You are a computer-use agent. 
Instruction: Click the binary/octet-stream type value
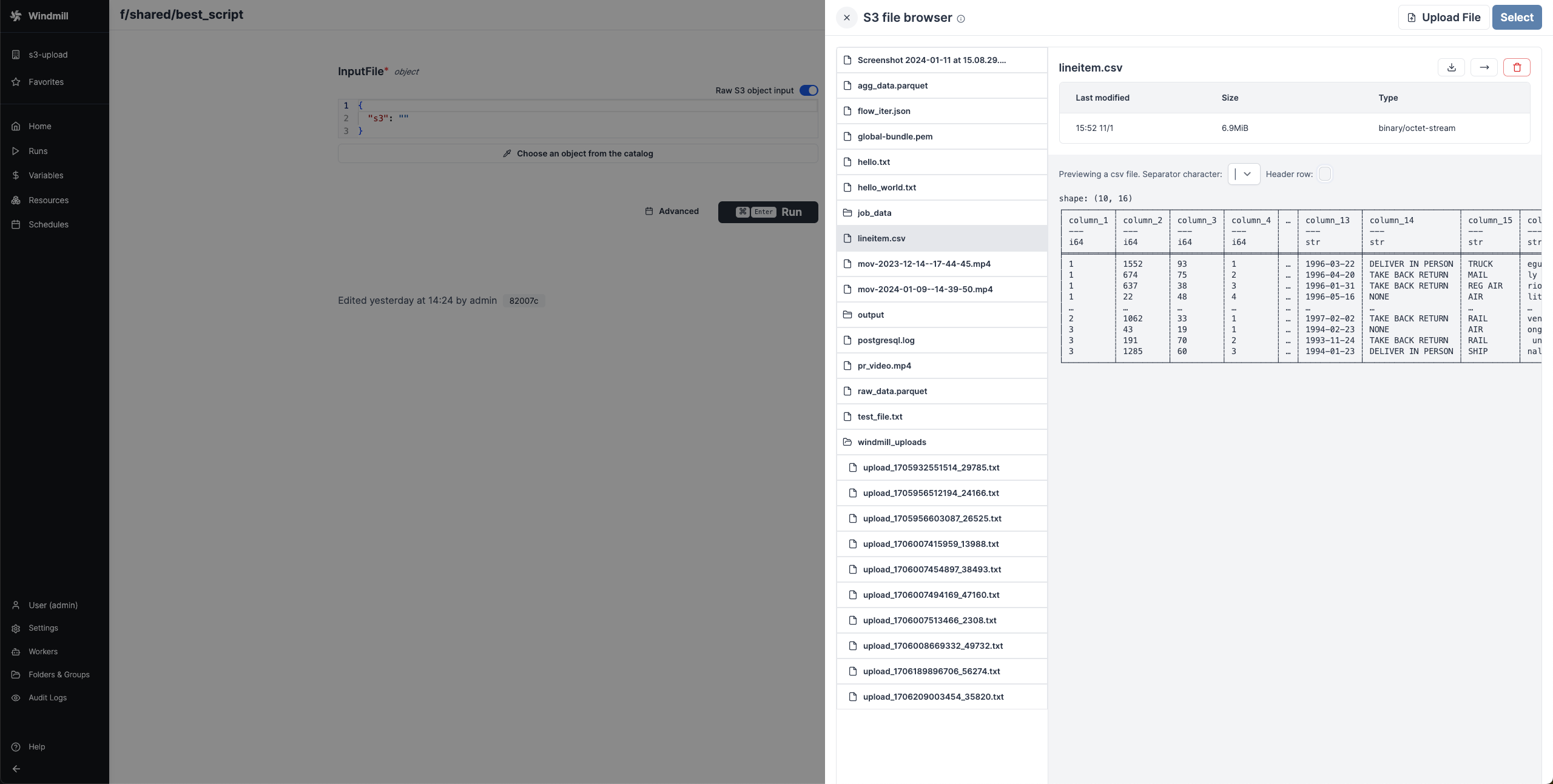tap(1417, 128)
